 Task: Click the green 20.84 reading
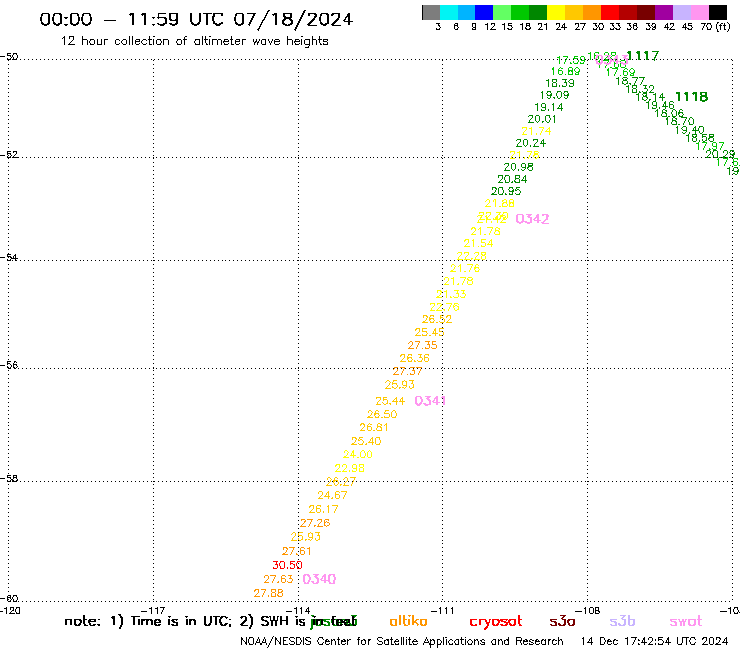513,179
